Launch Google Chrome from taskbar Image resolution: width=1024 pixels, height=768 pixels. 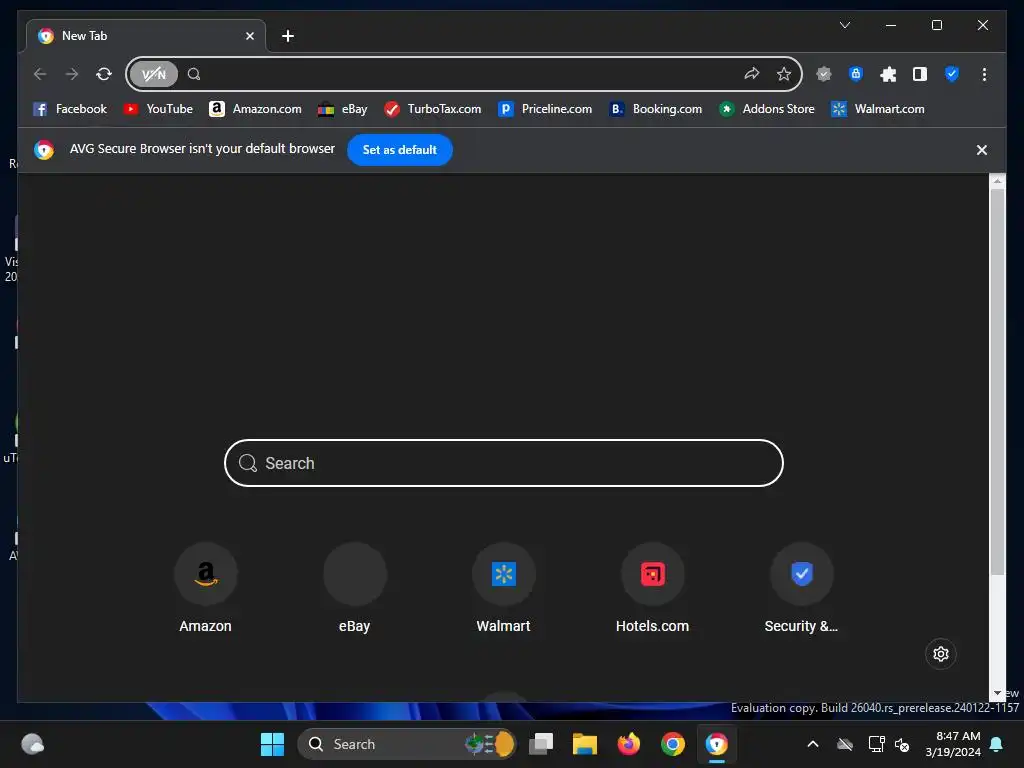[x=673, y=744]
